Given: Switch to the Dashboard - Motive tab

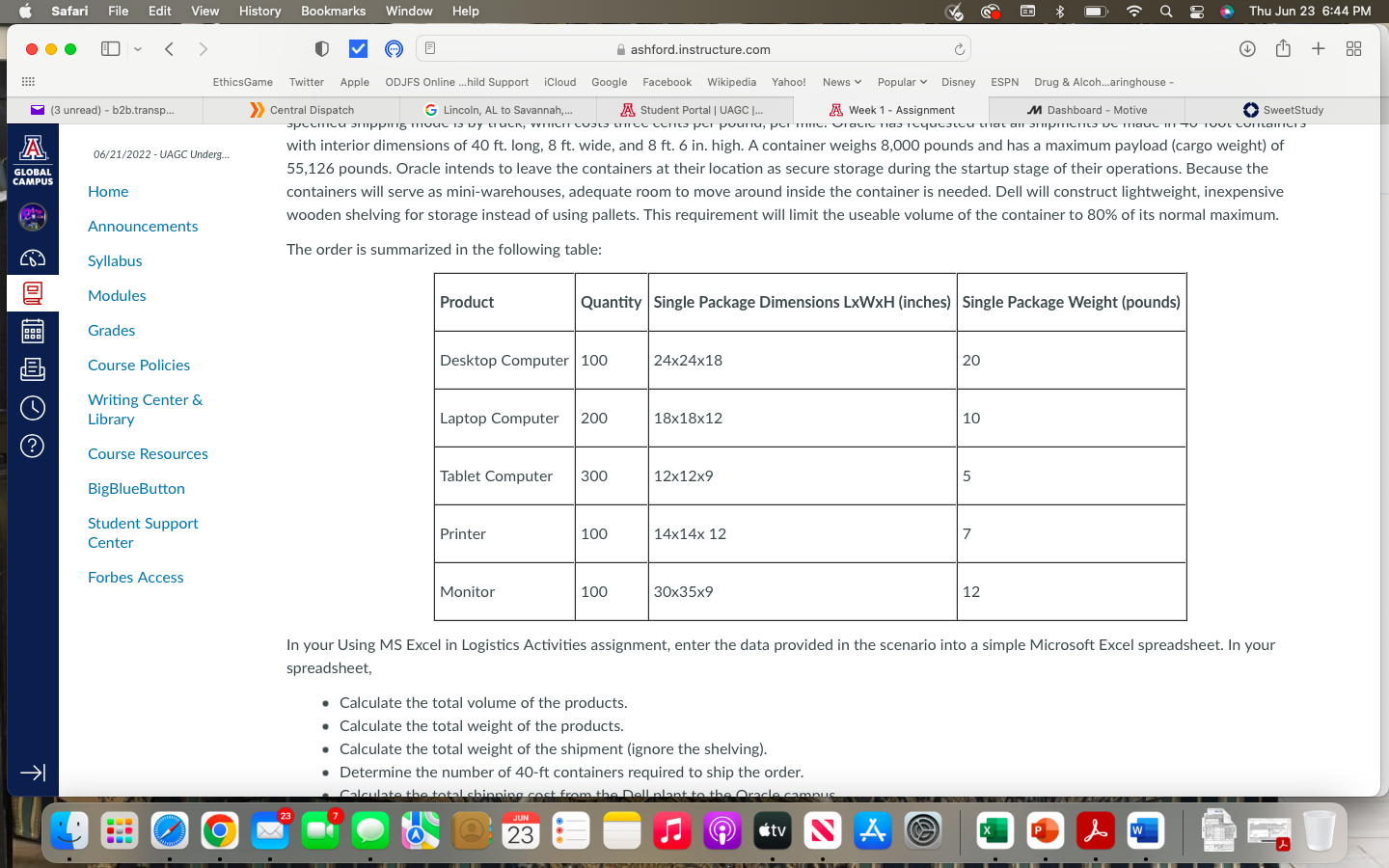Looking at the screenshot, I should point(1087,110).
